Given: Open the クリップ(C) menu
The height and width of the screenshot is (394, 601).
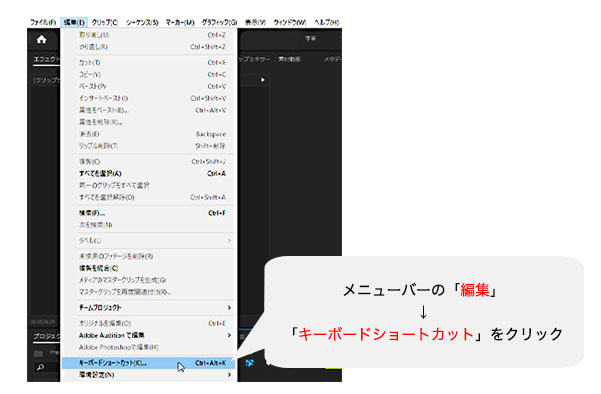Looking at the screenshot, I should pos(105,22).
